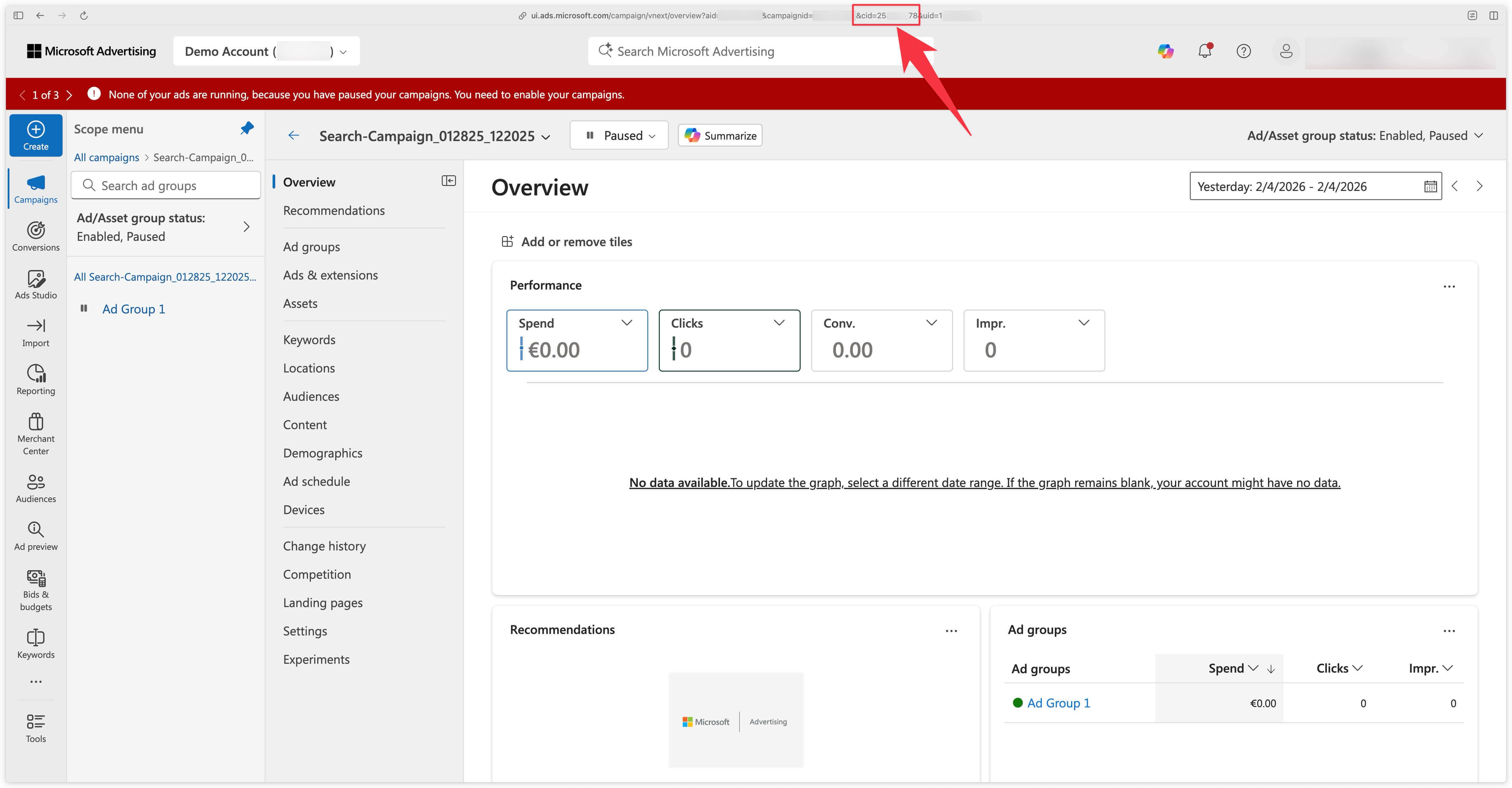The width and height of the screenshot is (1512, 788).
Task: Open the Conversions section icon
Action: coord(35,235)
